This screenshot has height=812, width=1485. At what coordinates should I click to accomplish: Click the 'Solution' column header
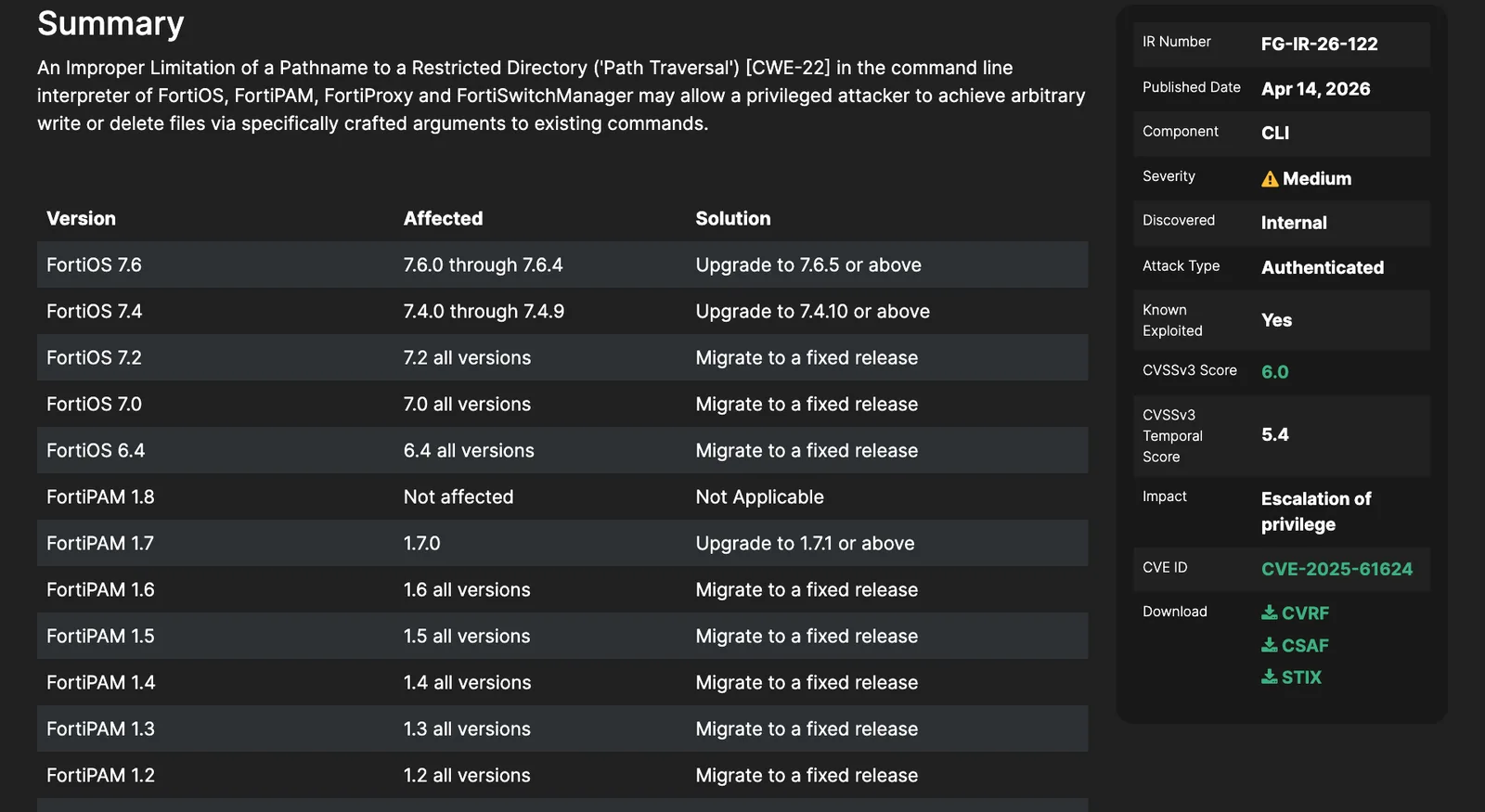(733, 219)
